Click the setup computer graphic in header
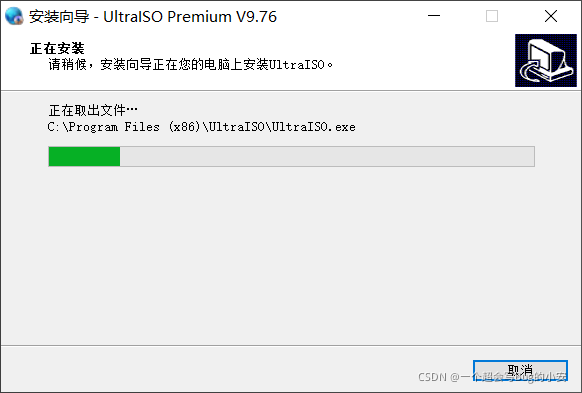The image size is (582, 393). coord(546,60)
